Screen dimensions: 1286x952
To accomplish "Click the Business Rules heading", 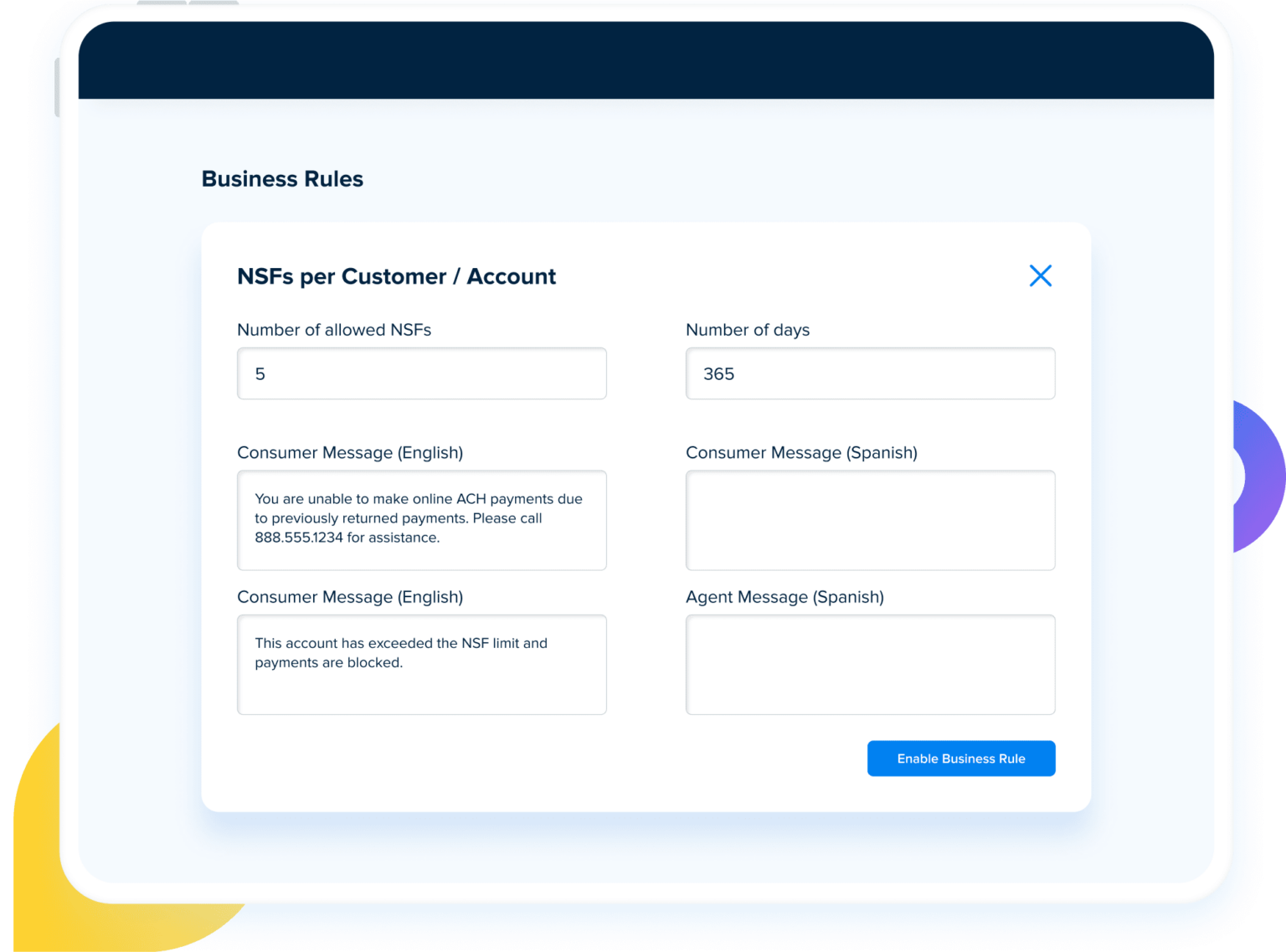I will pos(281,178).
